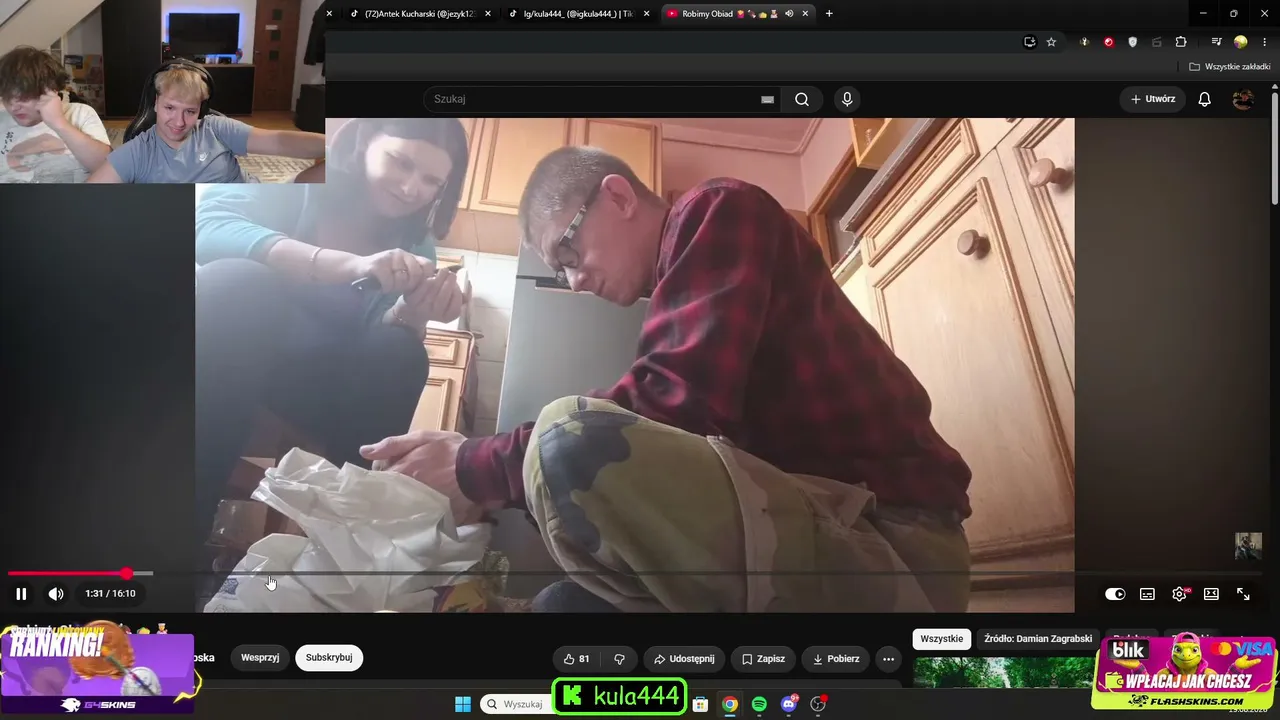
Task: Enter fullscreen mode in the player
Action: click(x=1243, y=594)
